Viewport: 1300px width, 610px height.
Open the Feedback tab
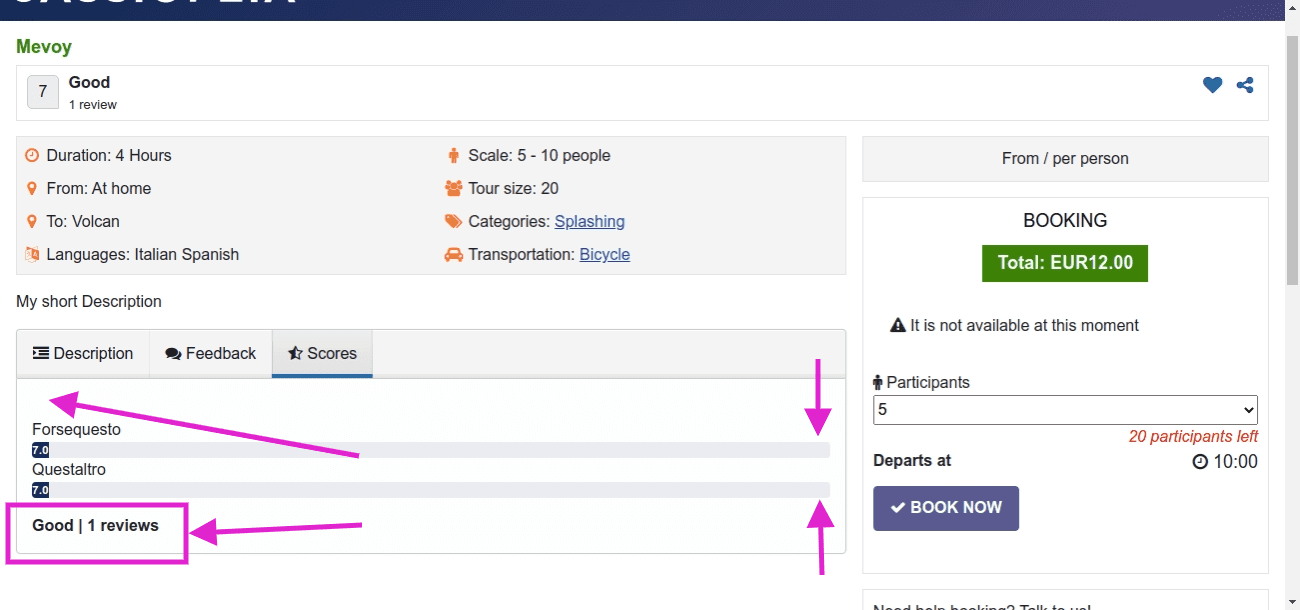(211, 354)
